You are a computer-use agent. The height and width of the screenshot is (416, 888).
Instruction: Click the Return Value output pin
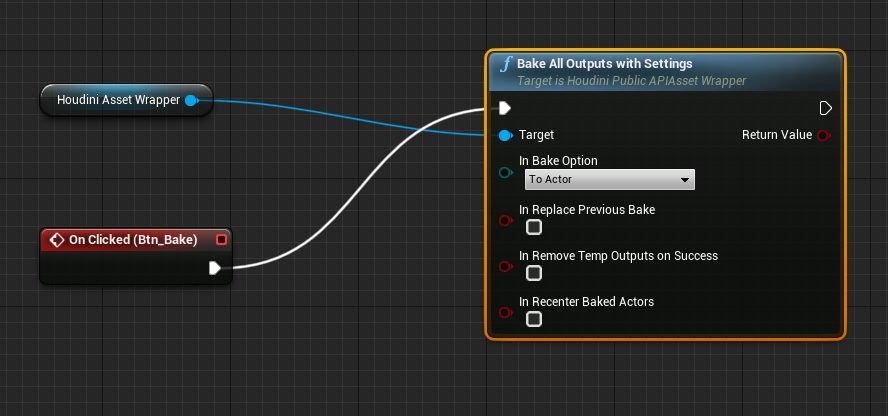824,135
